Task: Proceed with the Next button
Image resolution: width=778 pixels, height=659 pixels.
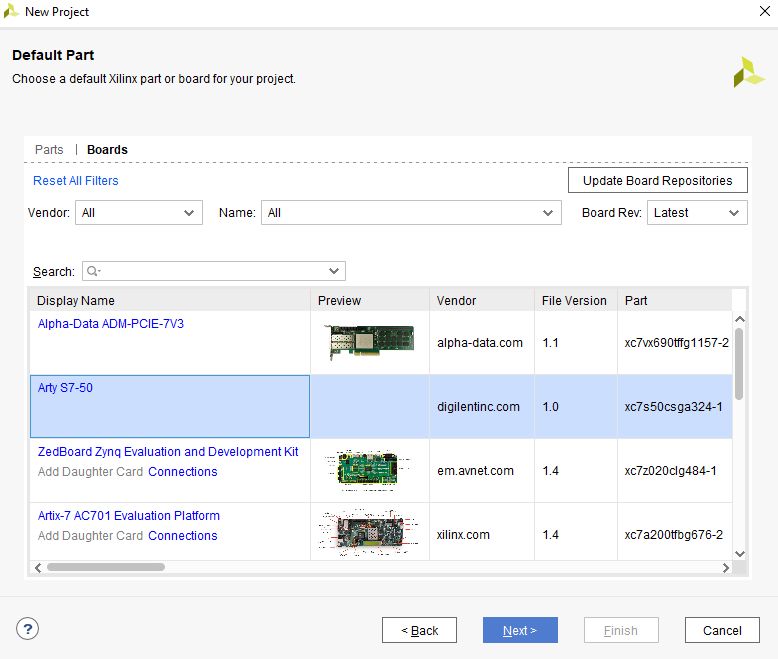Action: 520,630
